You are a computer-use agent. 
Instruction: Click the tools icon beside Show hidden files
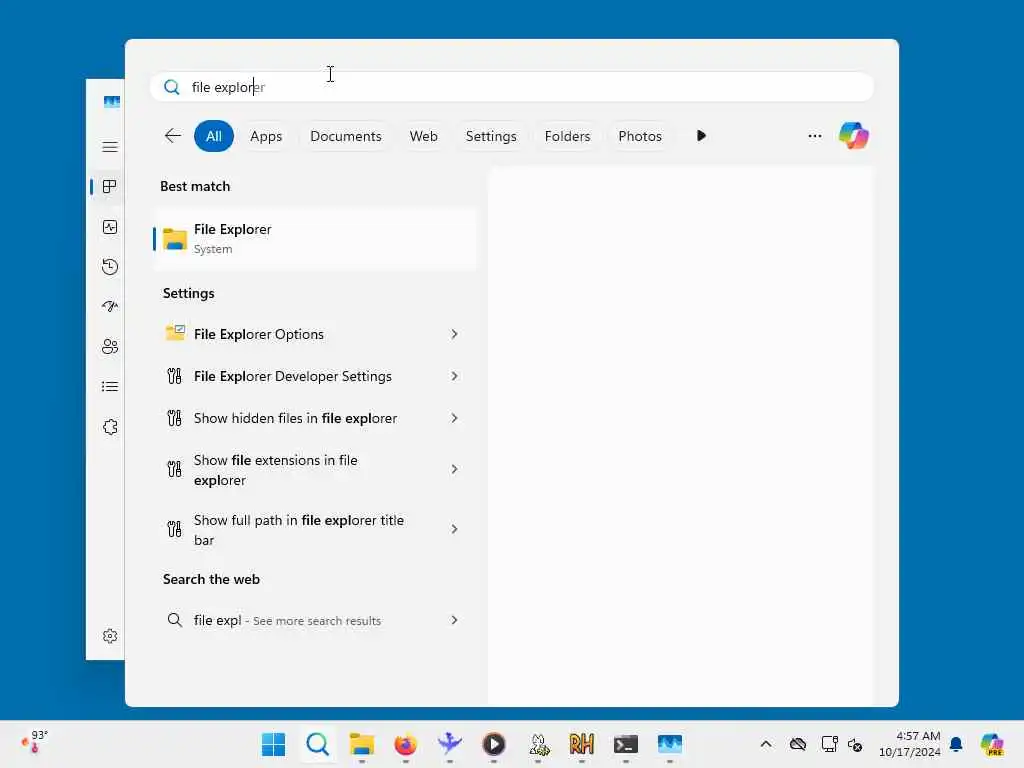click(x=174, y=418)
